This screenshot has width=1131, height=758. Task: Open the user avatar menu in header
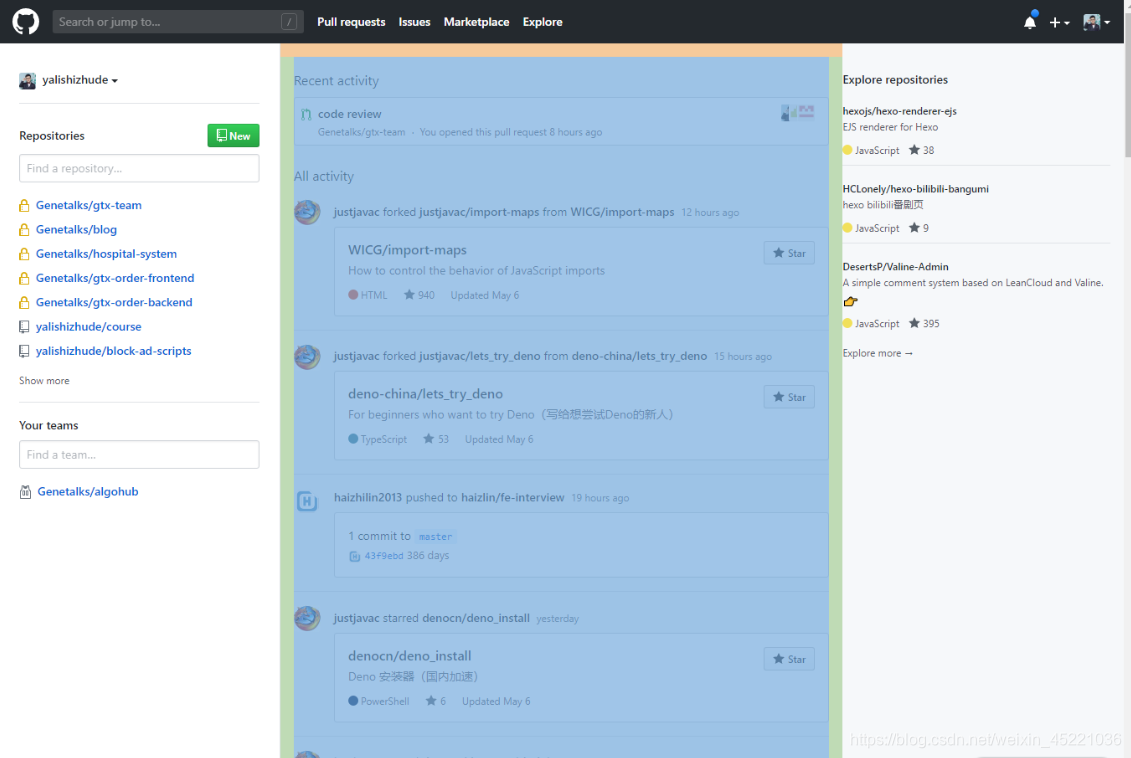point(1096,22)
